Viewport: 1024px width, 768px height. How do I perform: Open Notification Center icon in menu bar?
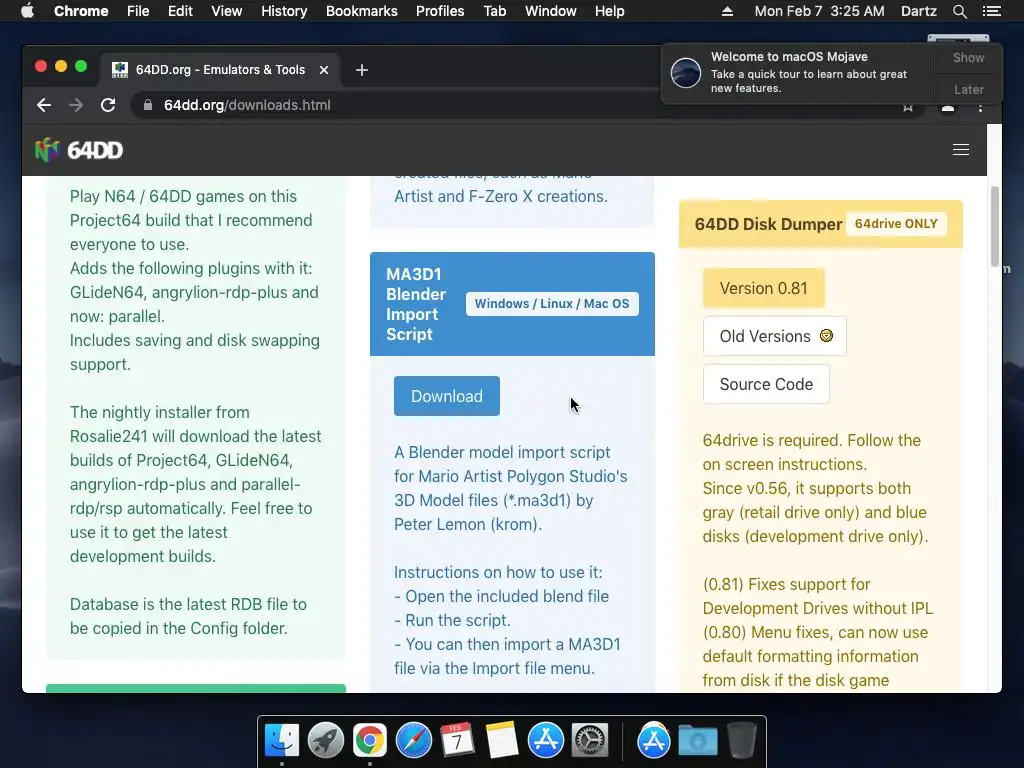(991, 11)
